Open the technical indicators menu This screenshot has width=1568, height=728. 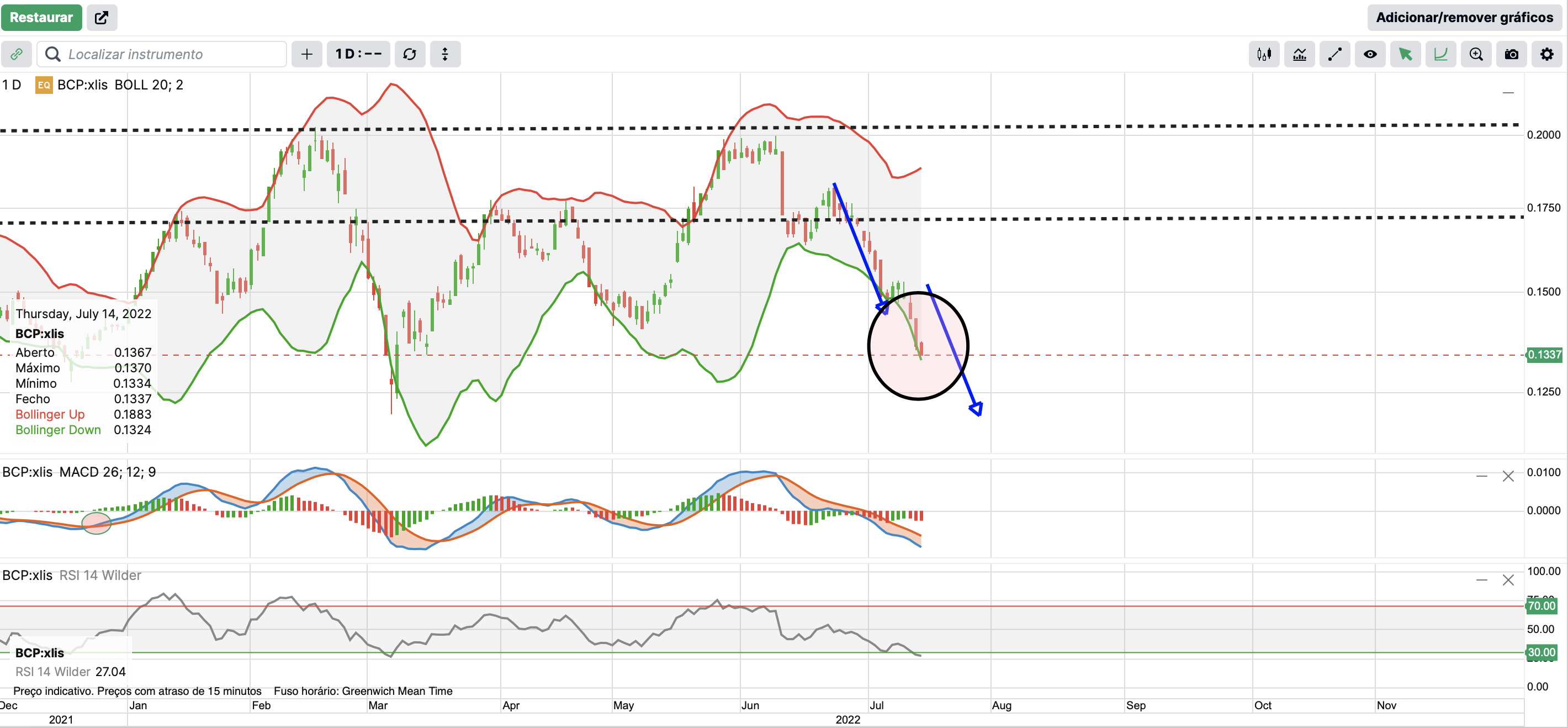coord(1299,54)
